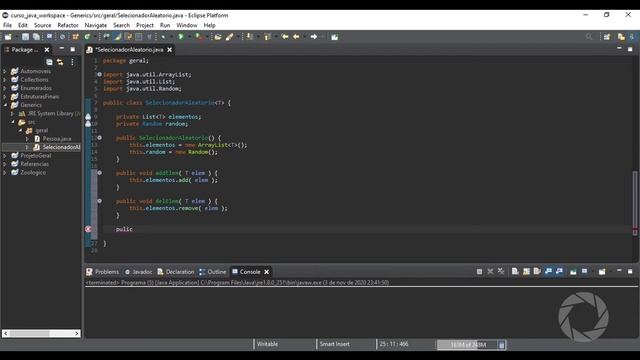Toggle Block Selection Mode in toolbar

tap(139, 37)
